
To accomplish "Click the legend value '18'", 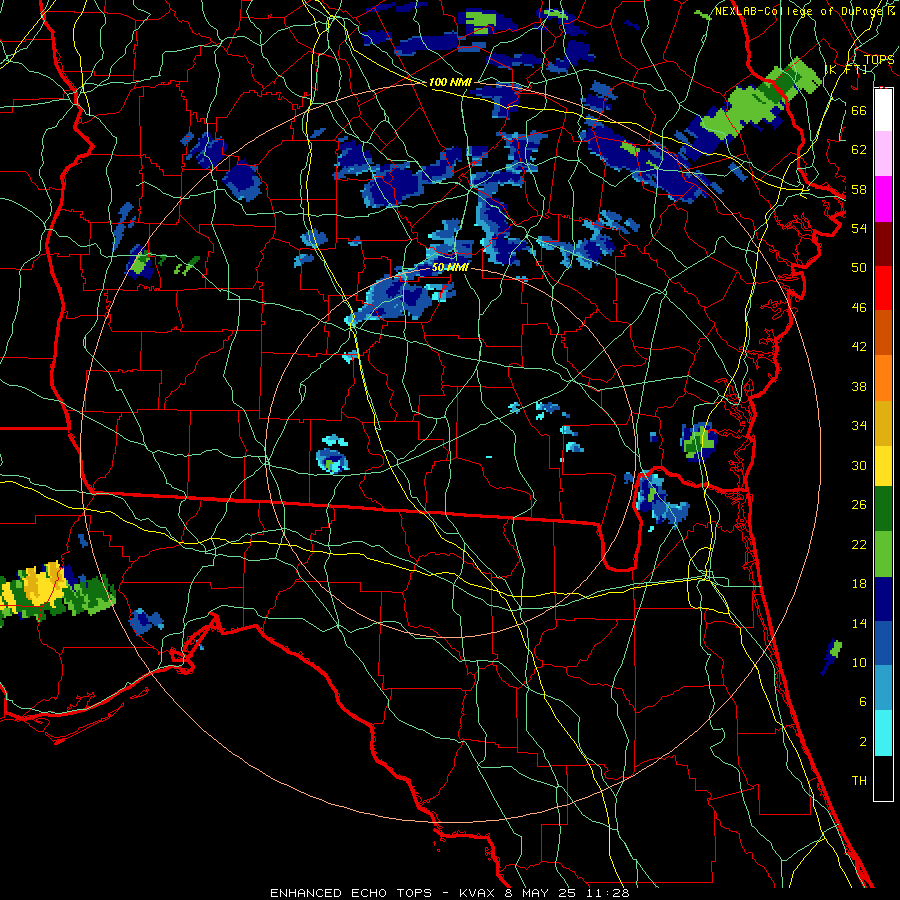I will point(859,584).
